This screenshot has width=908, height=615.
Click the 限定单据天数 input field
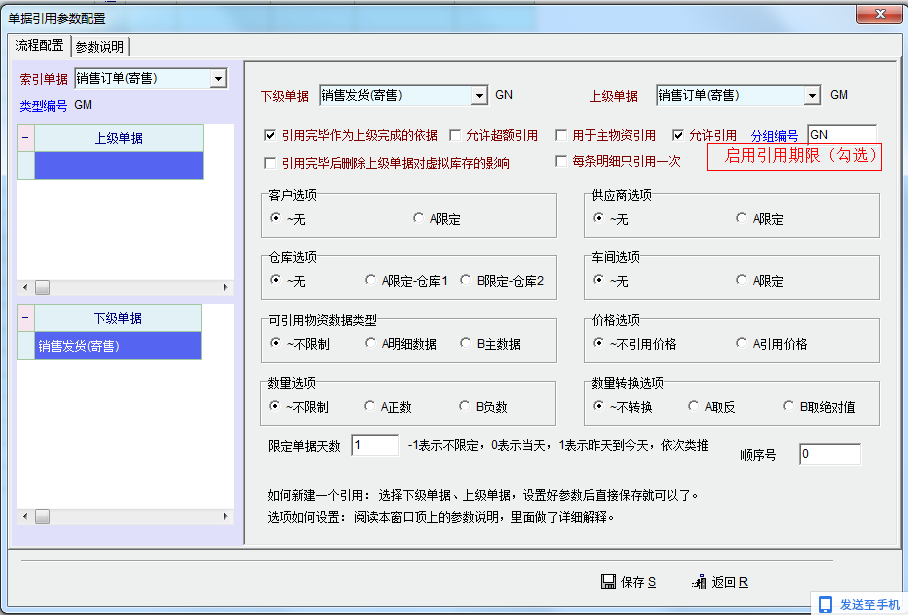coord(375,445)
